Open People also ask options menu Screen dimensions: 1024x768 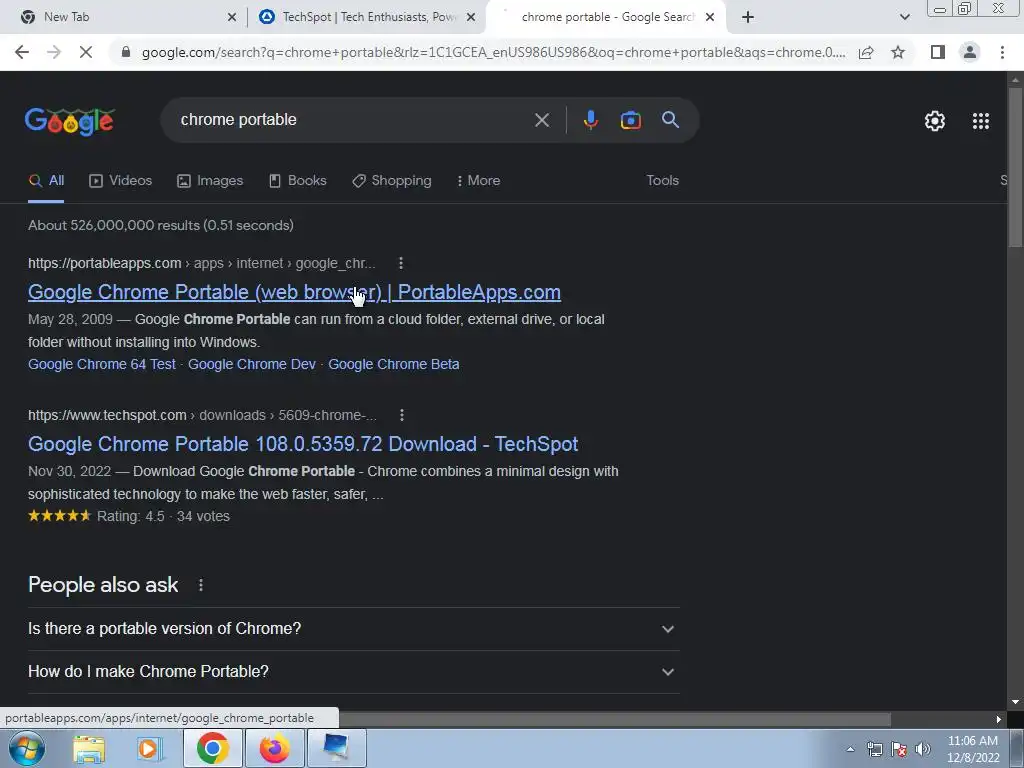coord(200,585)
